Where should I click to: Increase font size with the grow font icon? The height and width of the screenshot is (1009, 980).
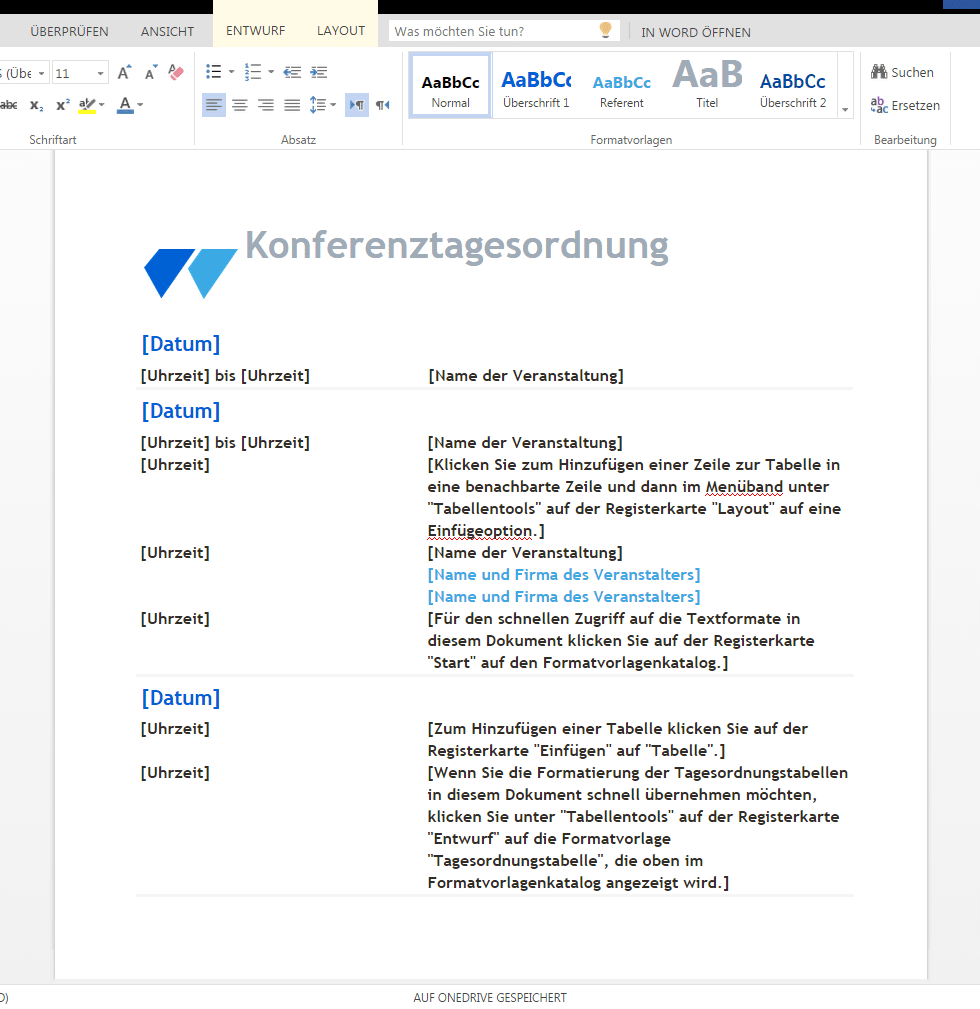click(124, 73)
